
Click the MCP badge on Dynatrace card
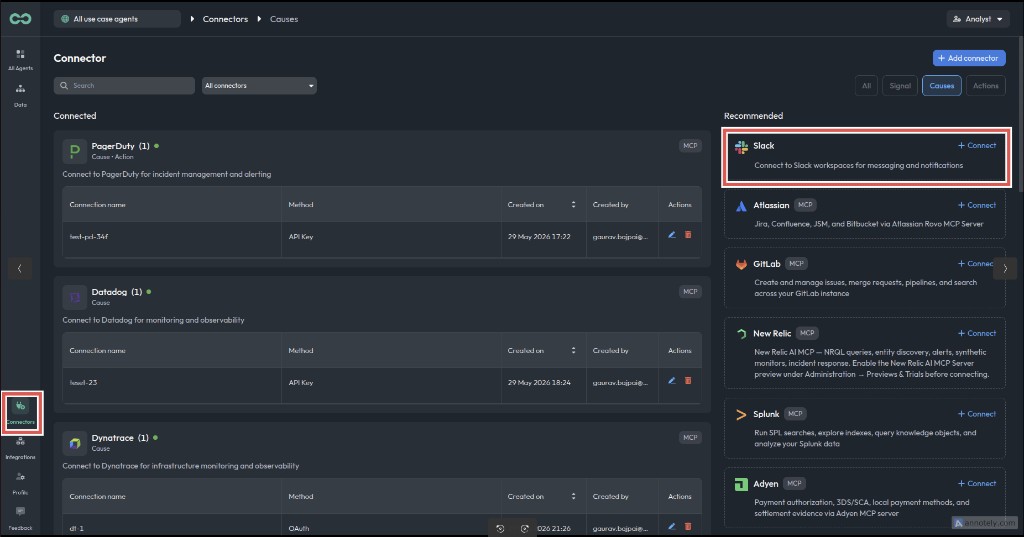[690, 438]
